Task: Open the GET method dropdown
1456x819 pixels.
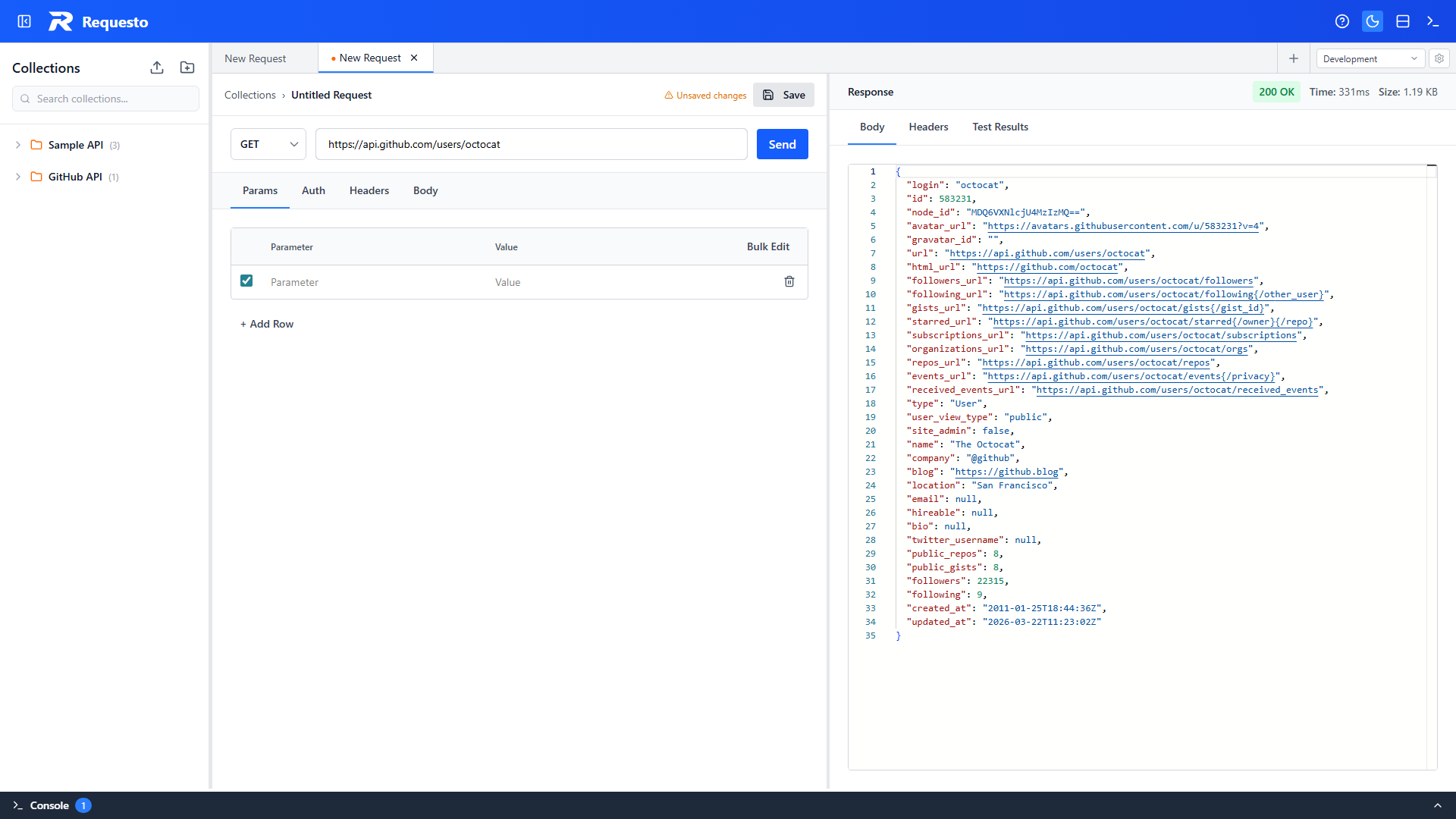Action: [268, 144]
